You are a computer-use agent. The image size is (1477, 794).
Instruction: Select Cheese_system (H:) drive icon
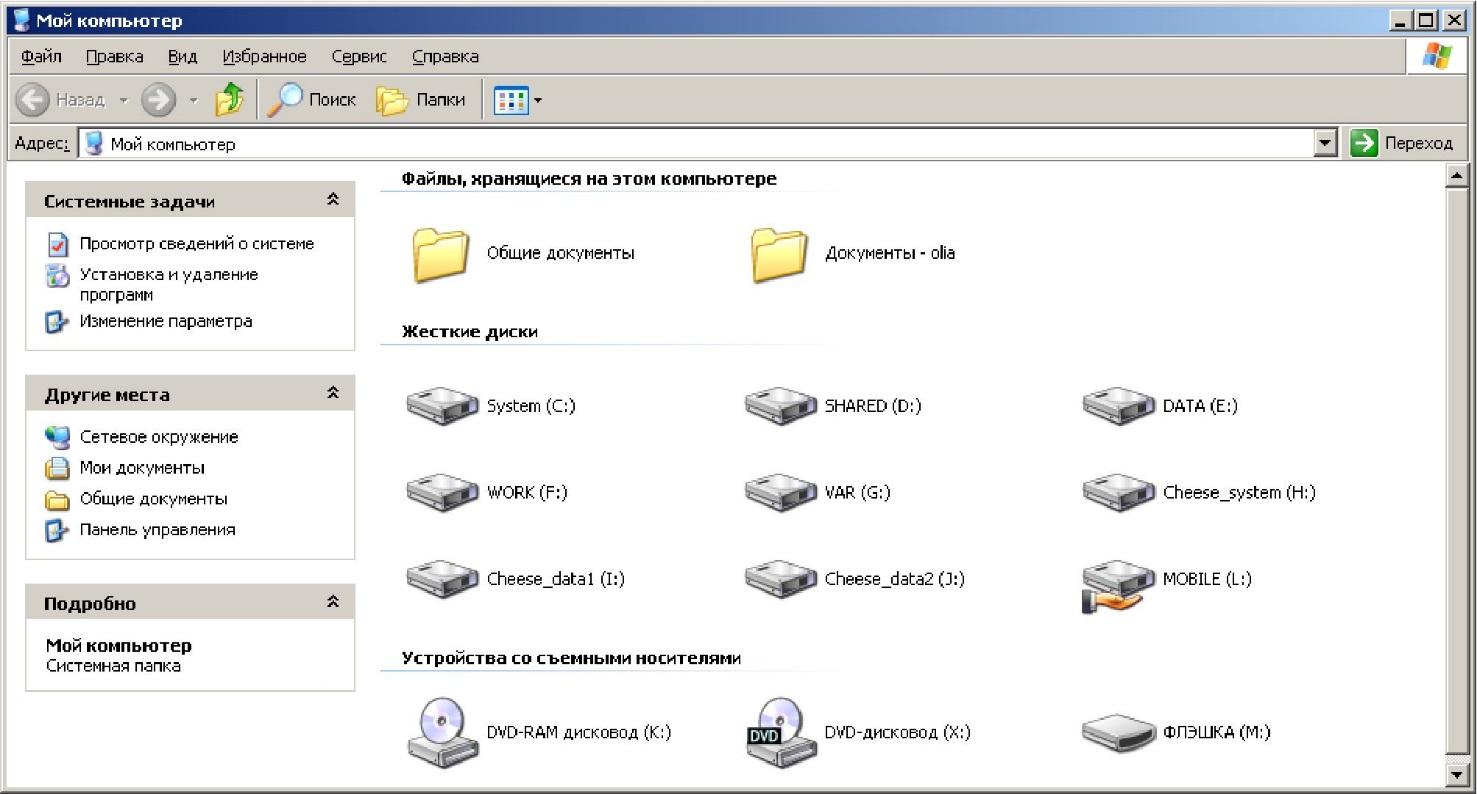click(1119, 492)
